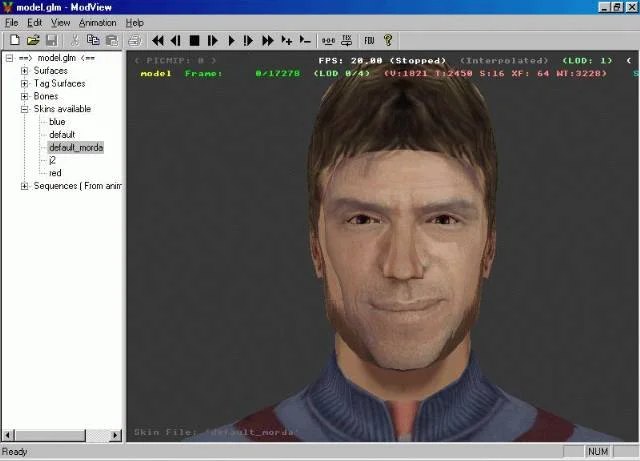640x461 pixels.
Task: Select the Surfaces tree label
Action: 51,71
